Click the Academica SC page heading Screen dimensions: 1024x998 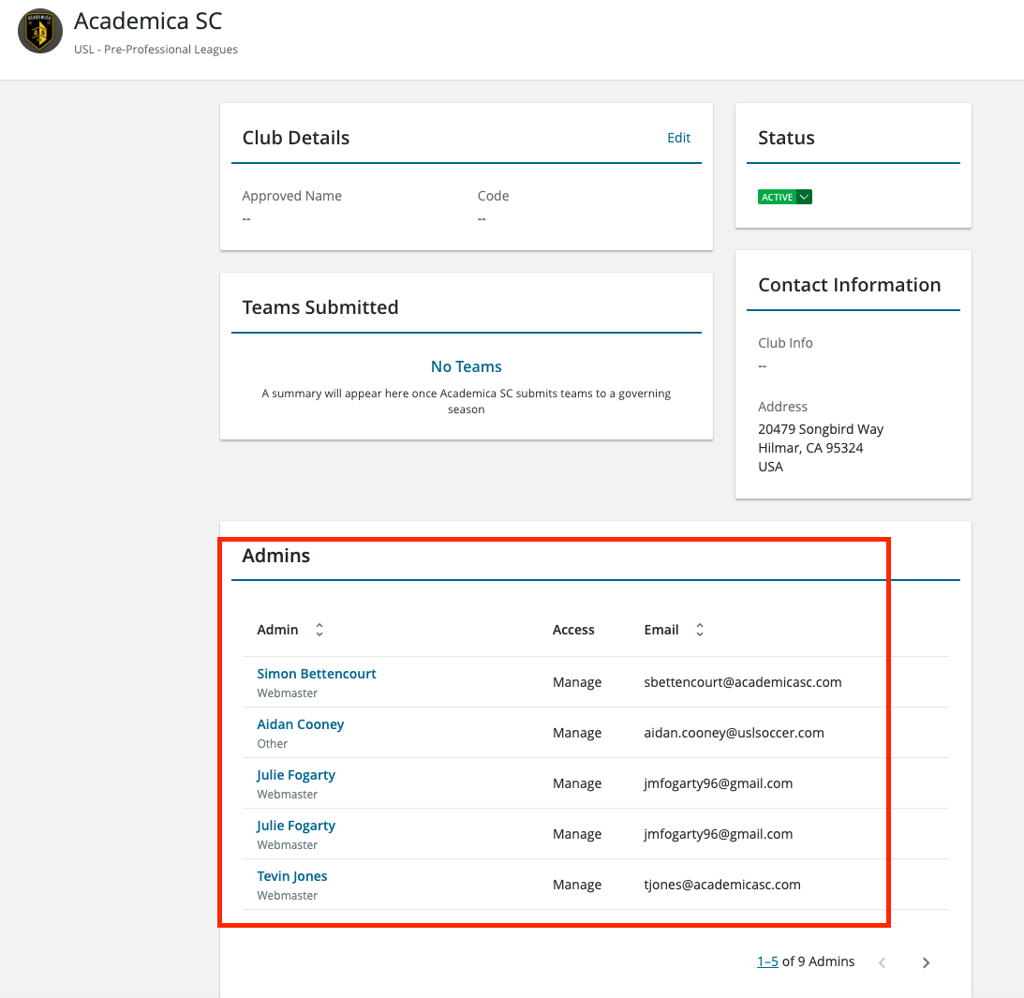148,20
